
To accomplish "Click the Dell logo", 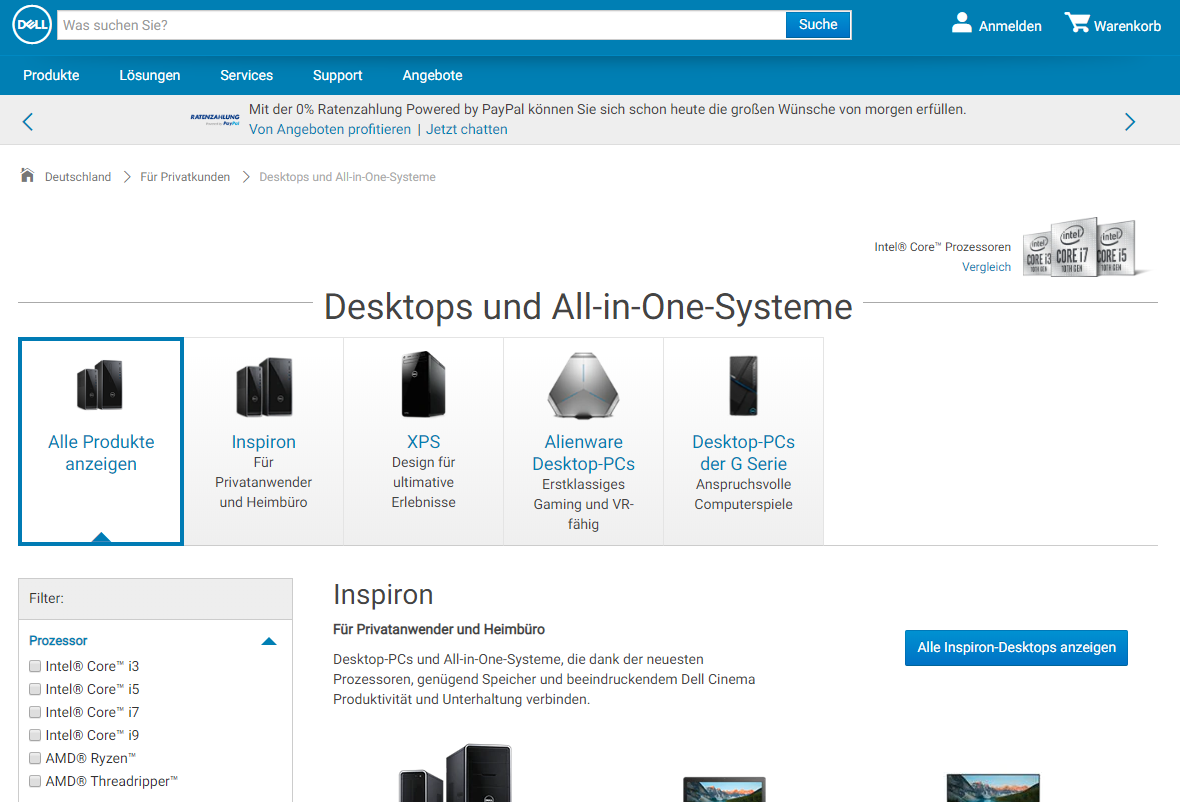I will click(32, 25).
